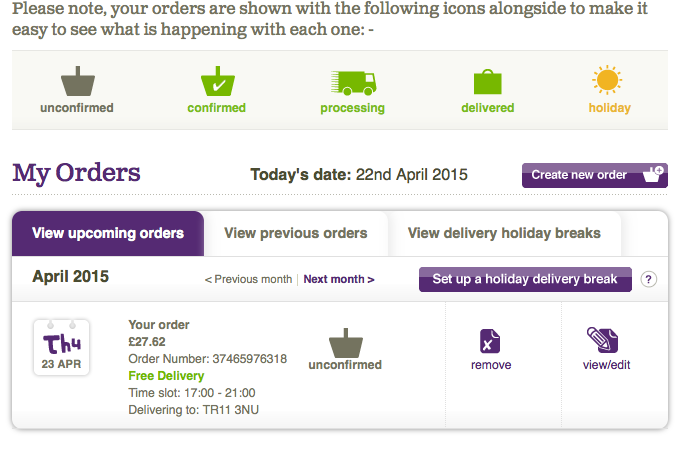Open the View previous orders tab
This screenshot has height=459, width=682.
pos(296,234)
